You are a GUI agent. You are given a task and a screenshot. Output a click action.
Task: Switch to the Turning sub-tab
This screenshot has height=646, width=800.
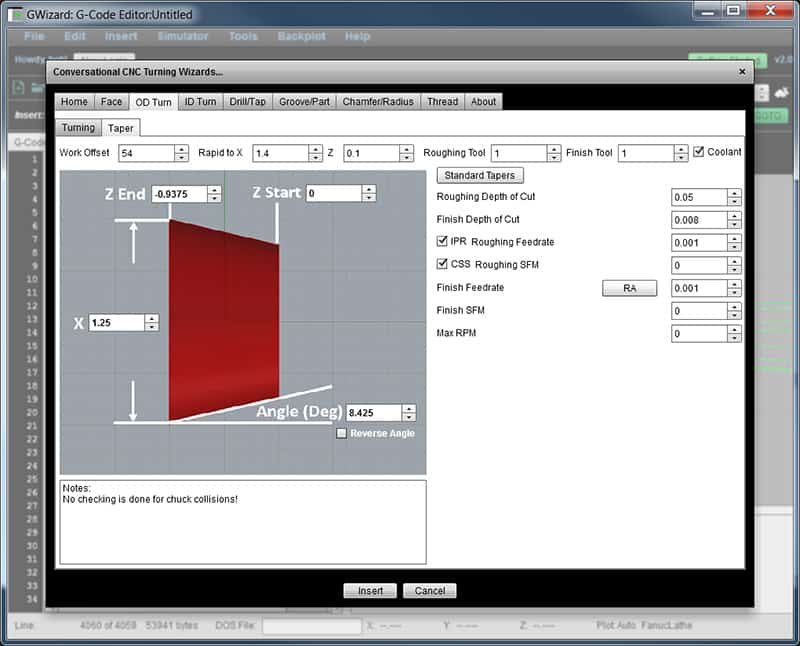click(77, 128)
